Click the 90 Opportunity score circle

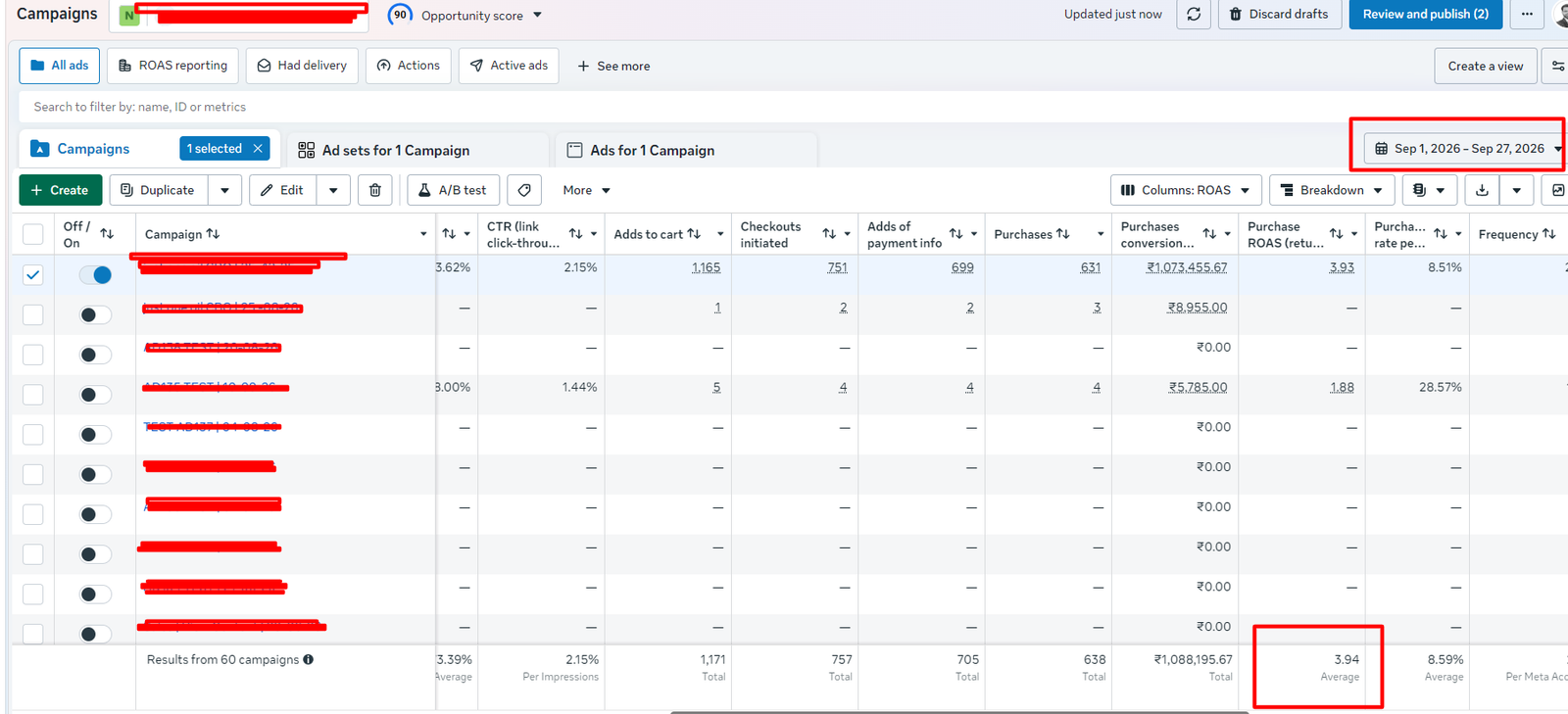(x=400, y=15)
